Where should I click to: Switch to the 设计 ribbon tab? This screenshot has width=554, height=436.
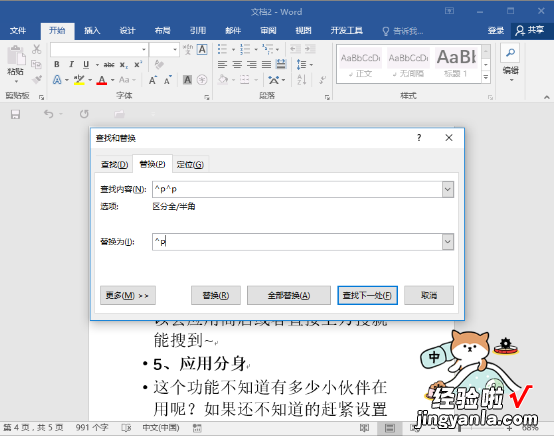click(x=127, y=31)
